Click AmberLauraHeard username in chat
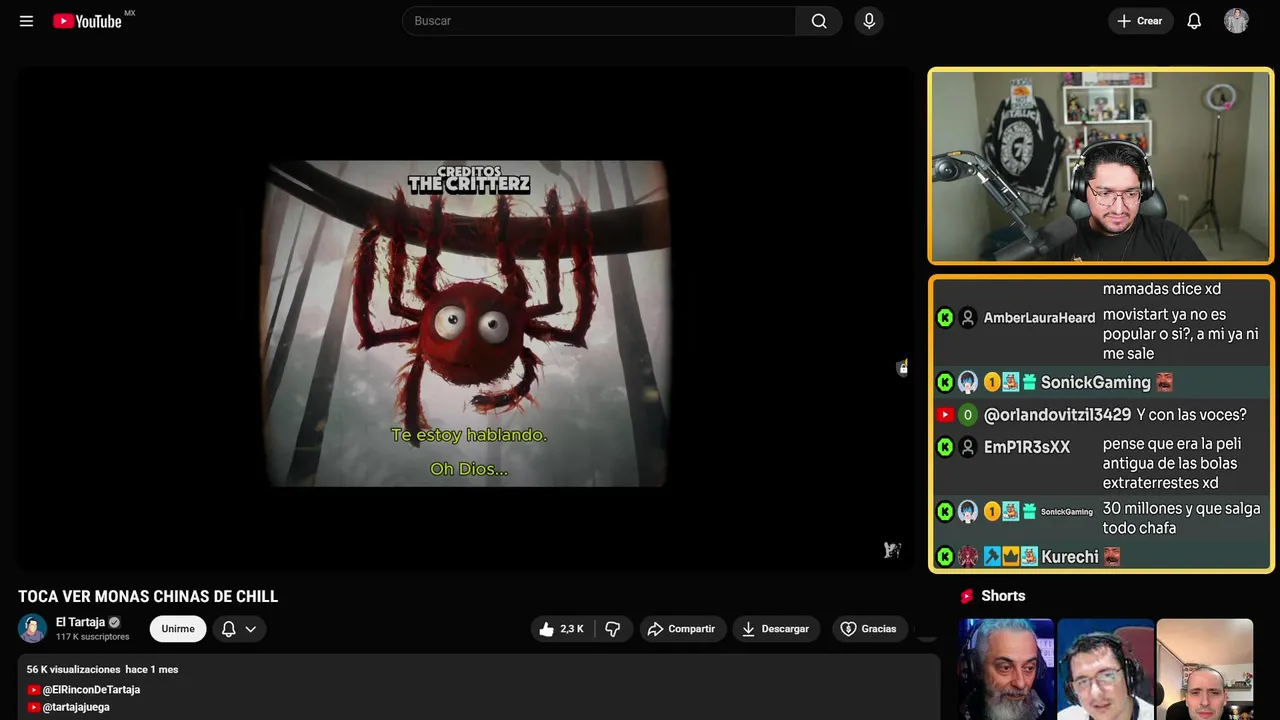 (x=1039, y=318)
